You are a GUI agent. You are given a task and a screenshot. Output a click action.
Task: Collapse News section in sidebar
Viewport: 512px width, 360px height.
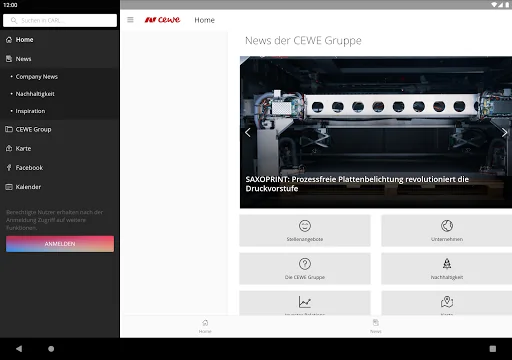tap(60, 59)
